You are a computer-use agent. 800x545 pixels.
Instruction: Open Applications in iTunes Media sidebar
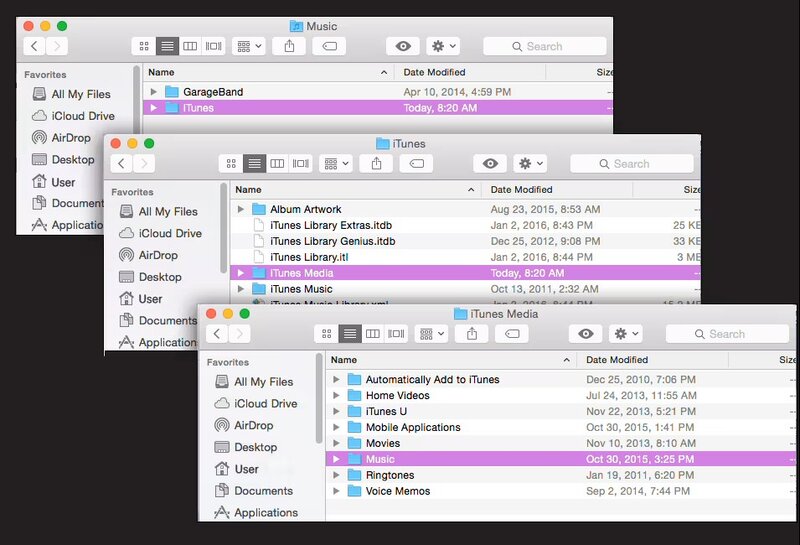[x=256, y=512]
